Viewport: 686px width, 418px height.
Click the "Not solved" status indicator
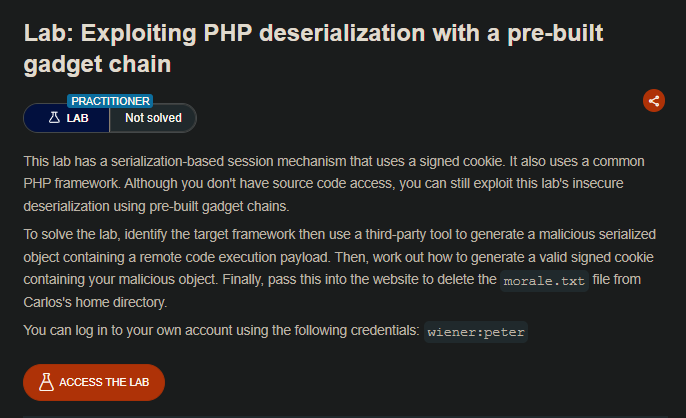153,118
